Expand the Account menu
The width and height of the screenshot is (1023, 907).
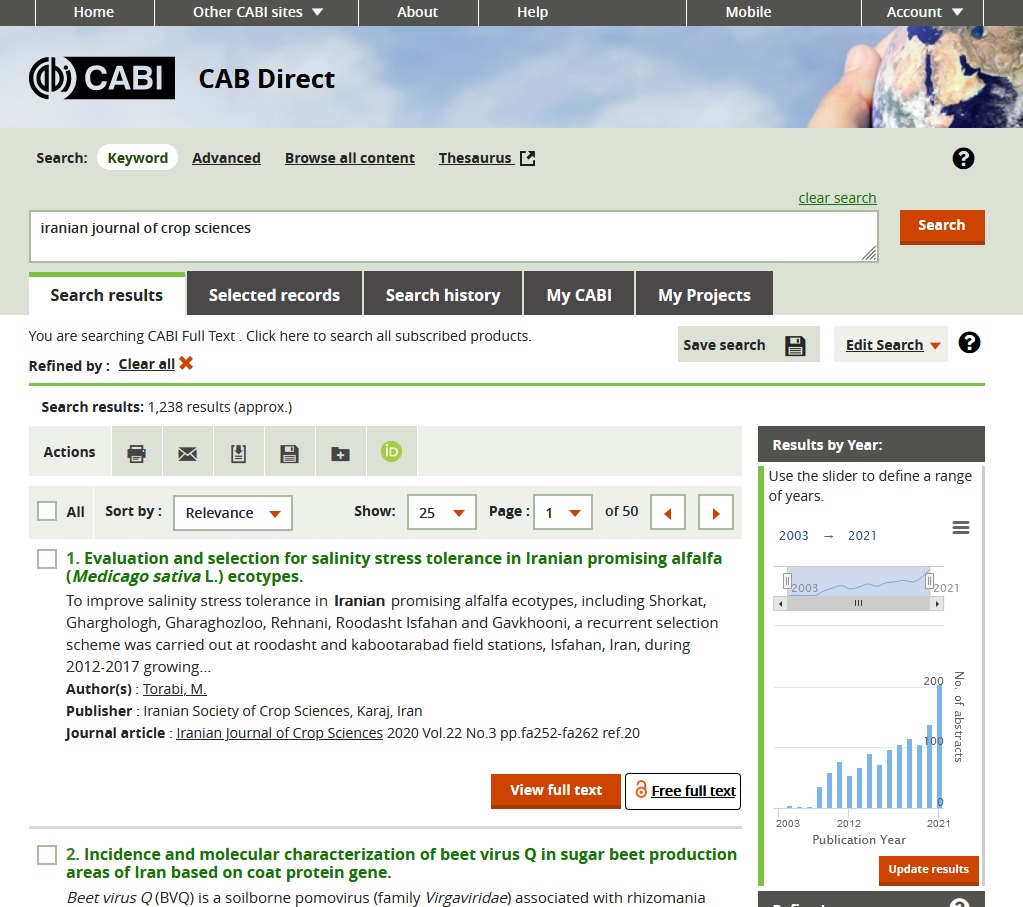coord(923,12)
